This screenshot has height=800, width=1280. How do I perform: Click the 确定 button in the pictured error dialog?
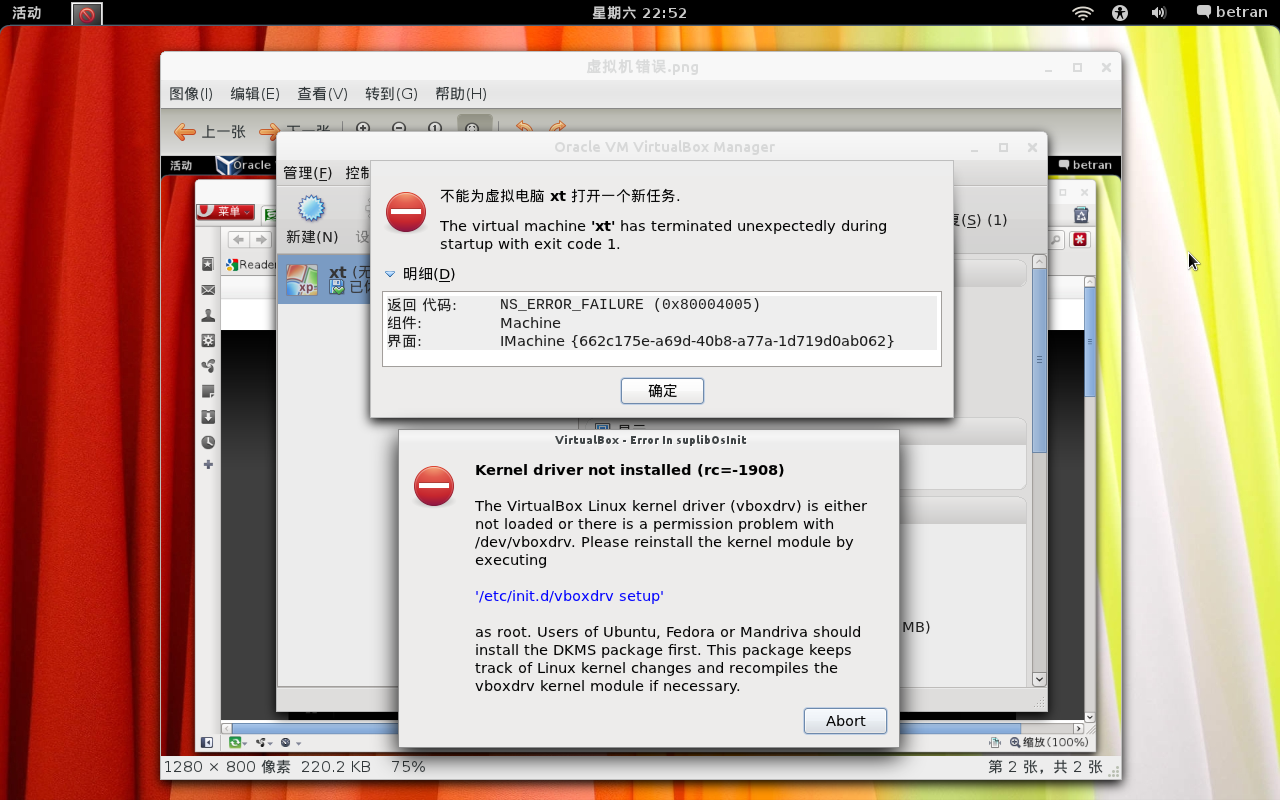(662, 391)
